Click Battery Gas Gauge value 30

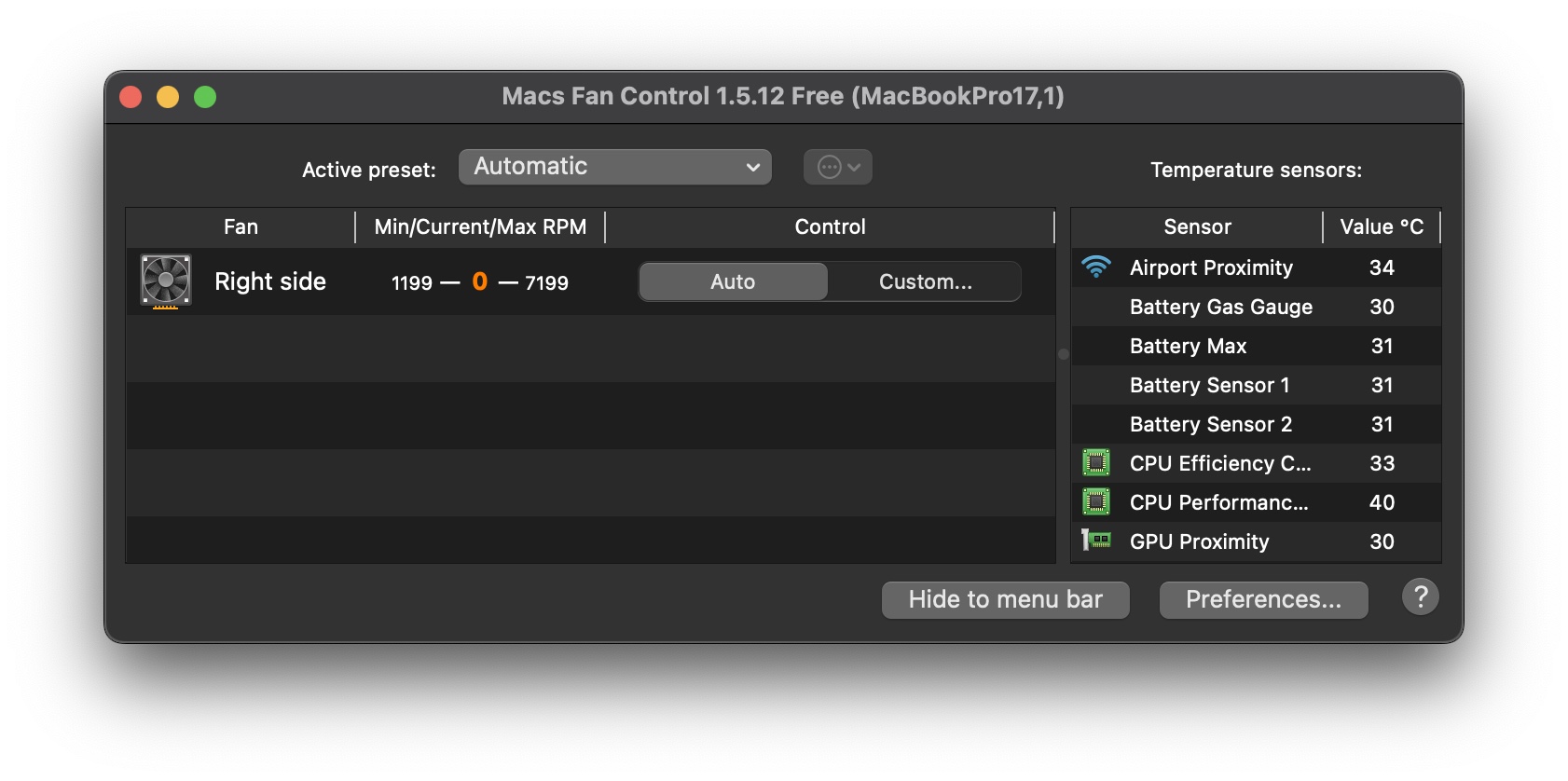(x=1382, y=307)
